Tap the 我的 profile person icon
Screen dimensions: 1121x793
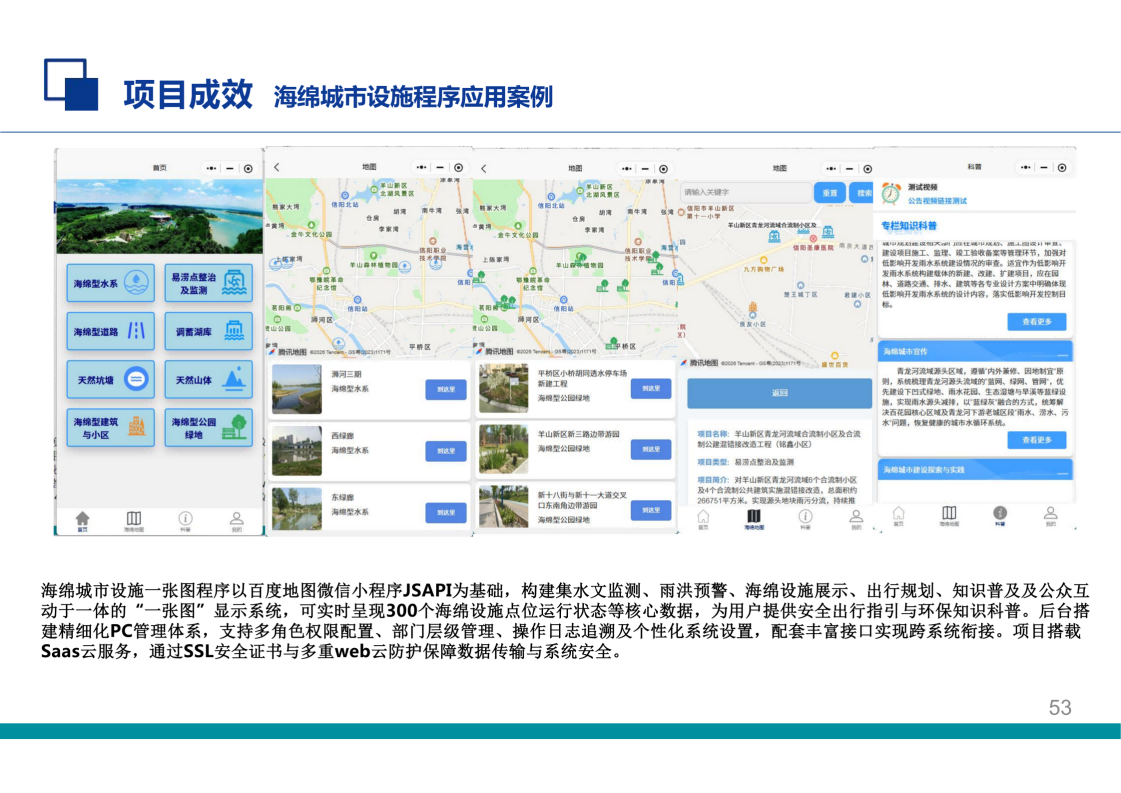[x=237, y=519]
